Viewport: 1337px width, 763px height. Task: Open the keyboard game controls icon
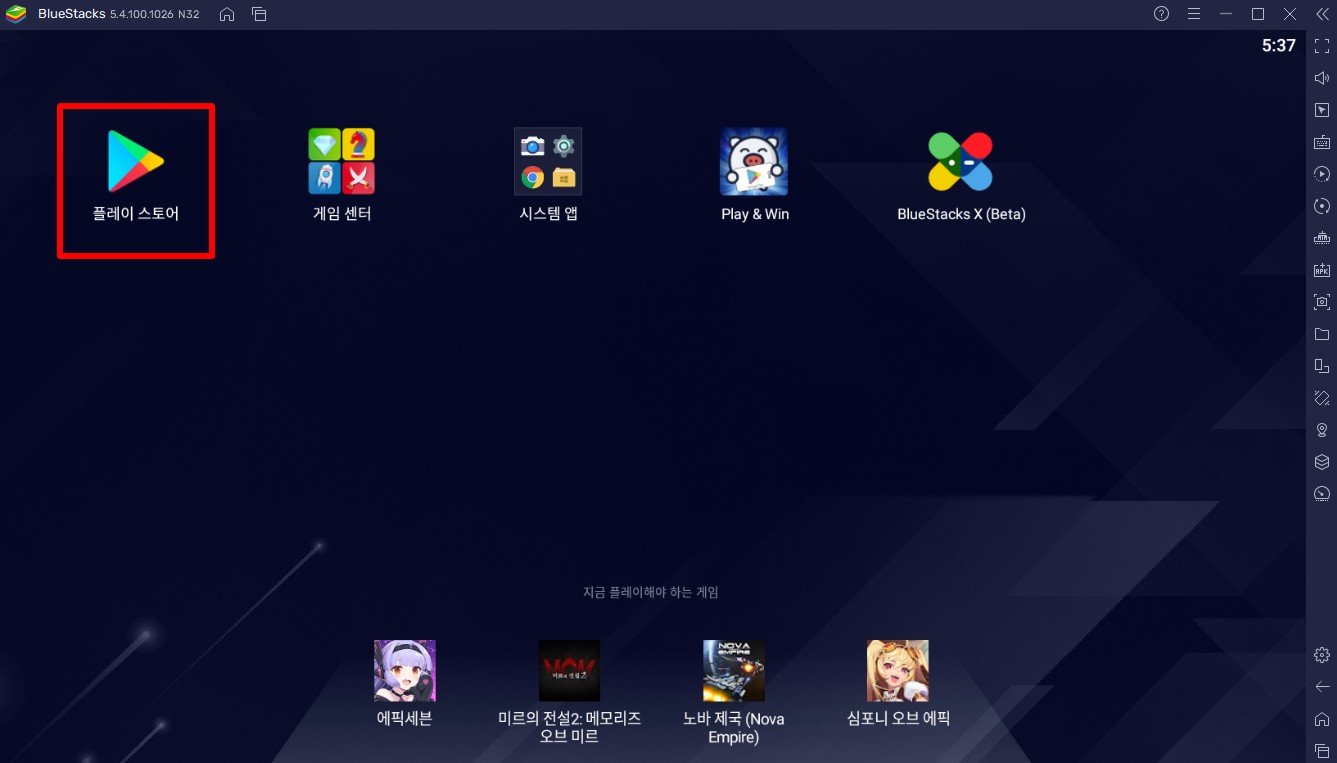pos(1322,142)
